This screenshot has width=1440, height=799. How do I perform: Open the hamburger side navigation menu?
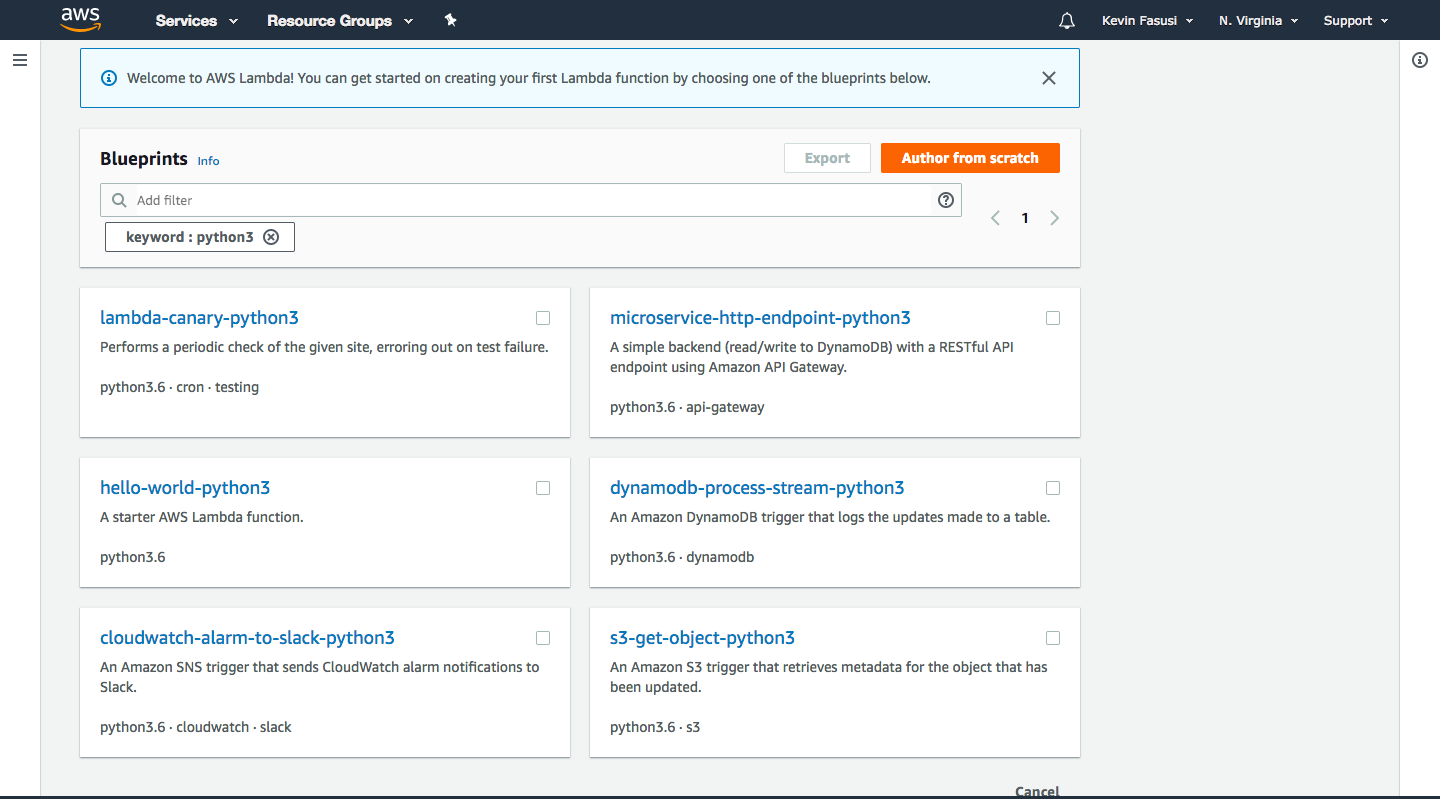(20, 60)
